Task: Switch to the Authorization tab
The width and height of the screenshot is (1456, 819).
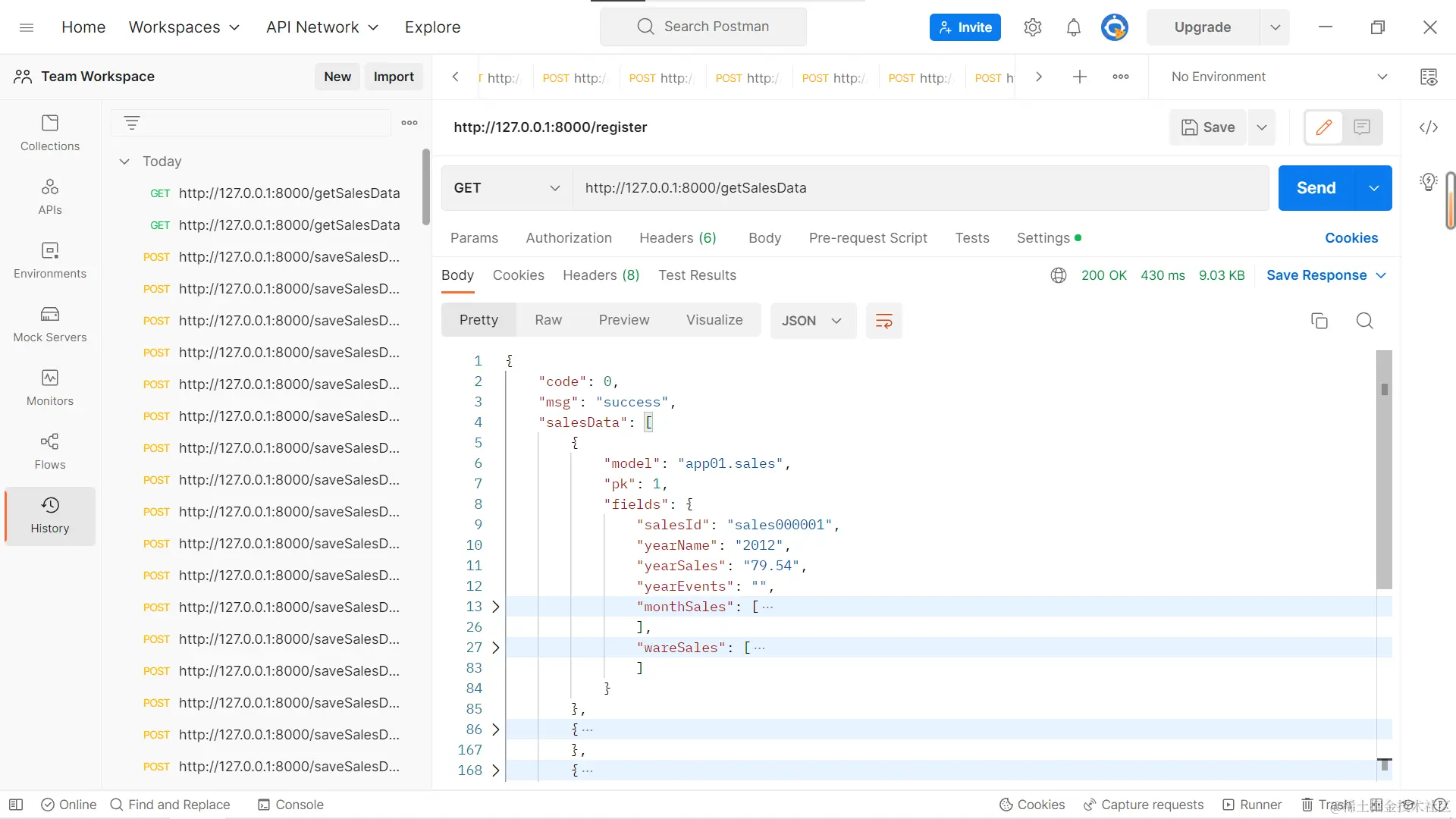Action: (569, 238)
